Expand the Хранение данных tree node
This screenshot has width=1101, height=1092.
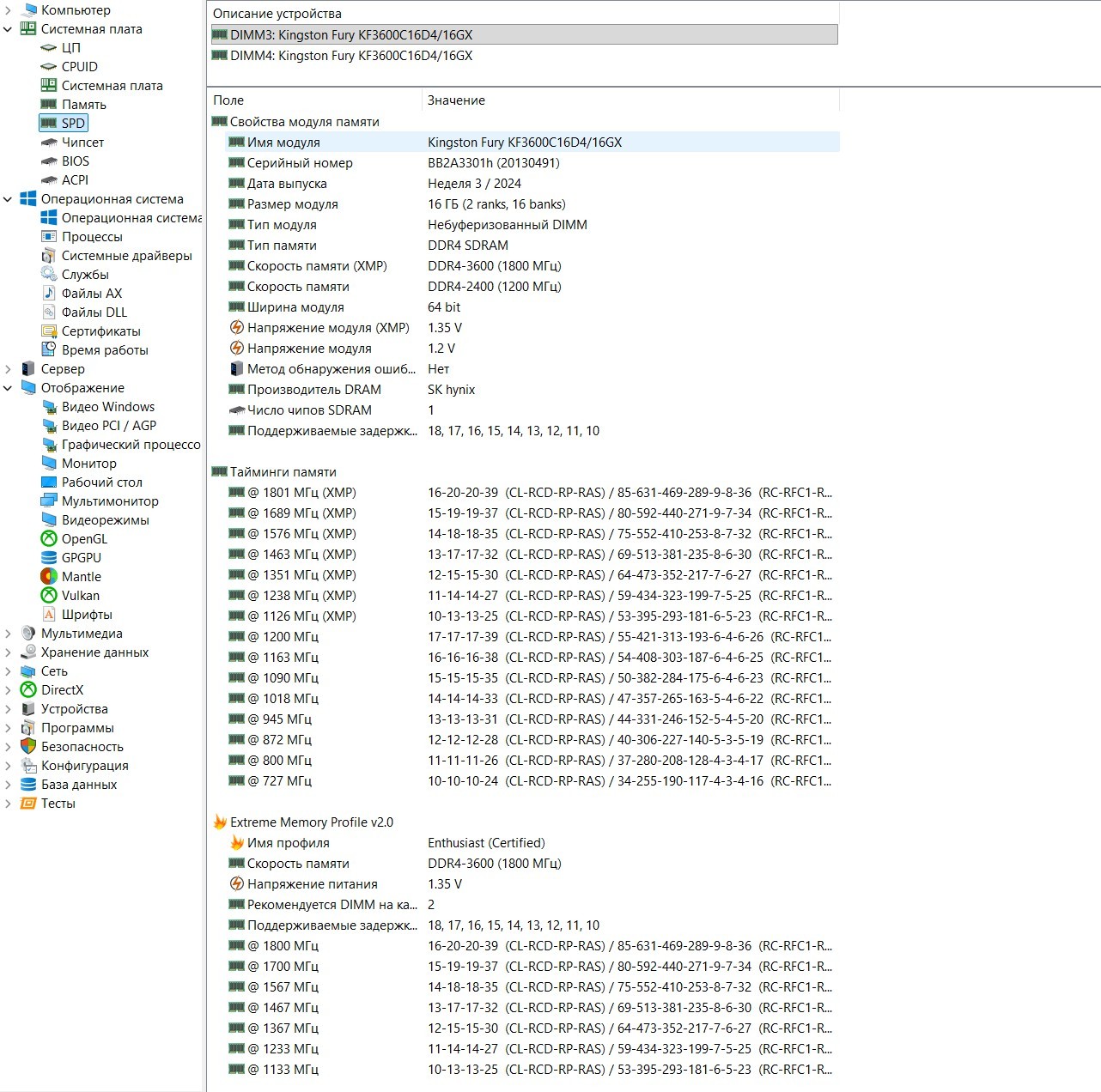pyautogui.click(x=8, y=652)
